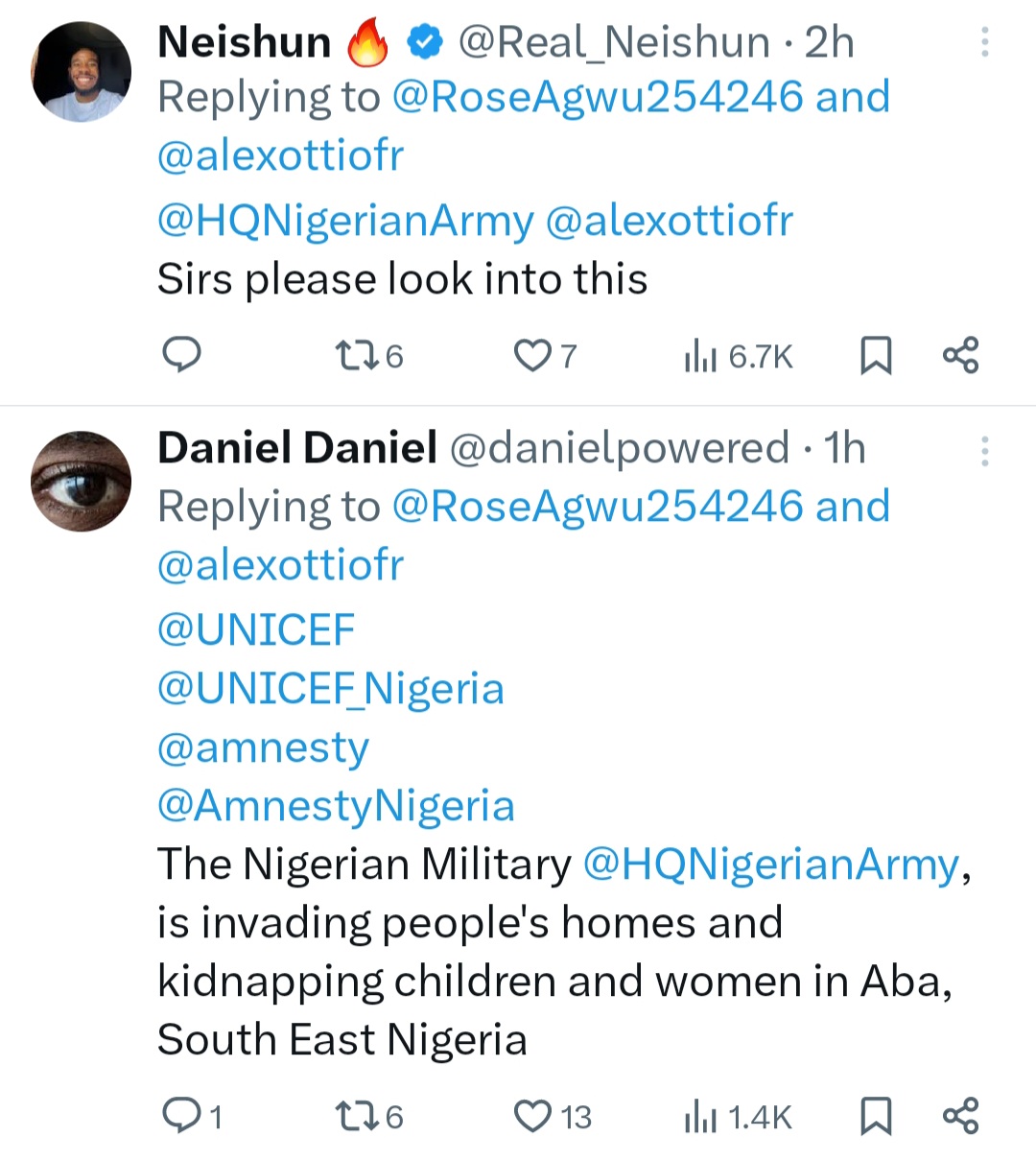Share Neishun's tweet
The width and height of the screenshot is (1036, 1161).
pos(960,355)
